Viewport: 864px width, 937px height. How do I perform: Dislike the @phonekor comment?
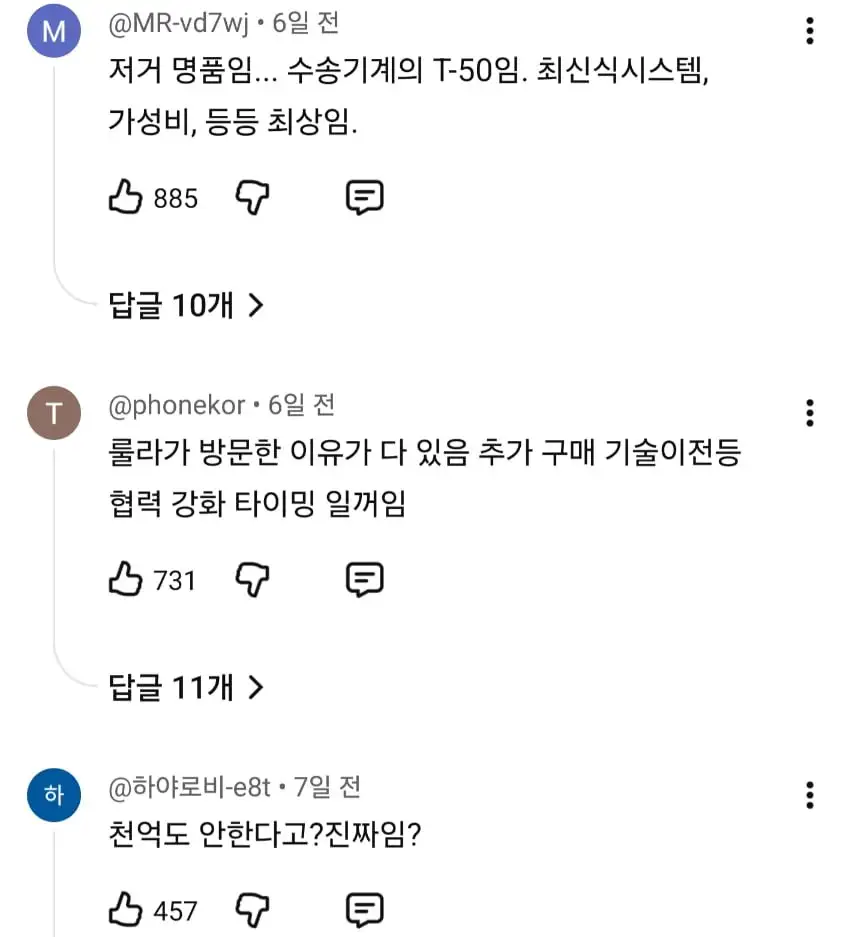click(252, 579)
